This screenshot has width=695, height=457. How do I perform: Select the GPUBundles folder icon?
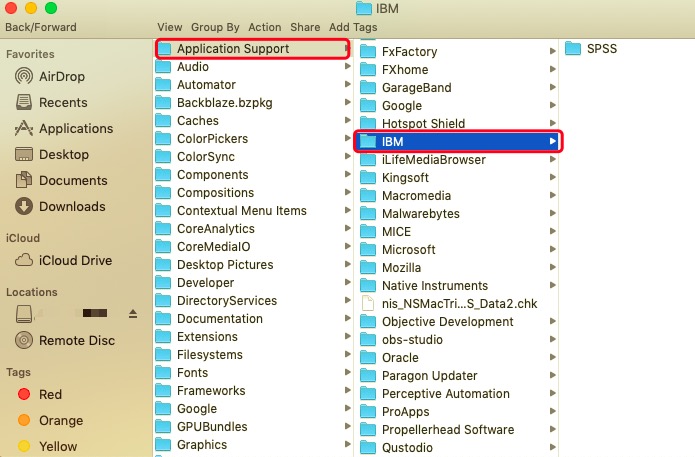[163, 427]
